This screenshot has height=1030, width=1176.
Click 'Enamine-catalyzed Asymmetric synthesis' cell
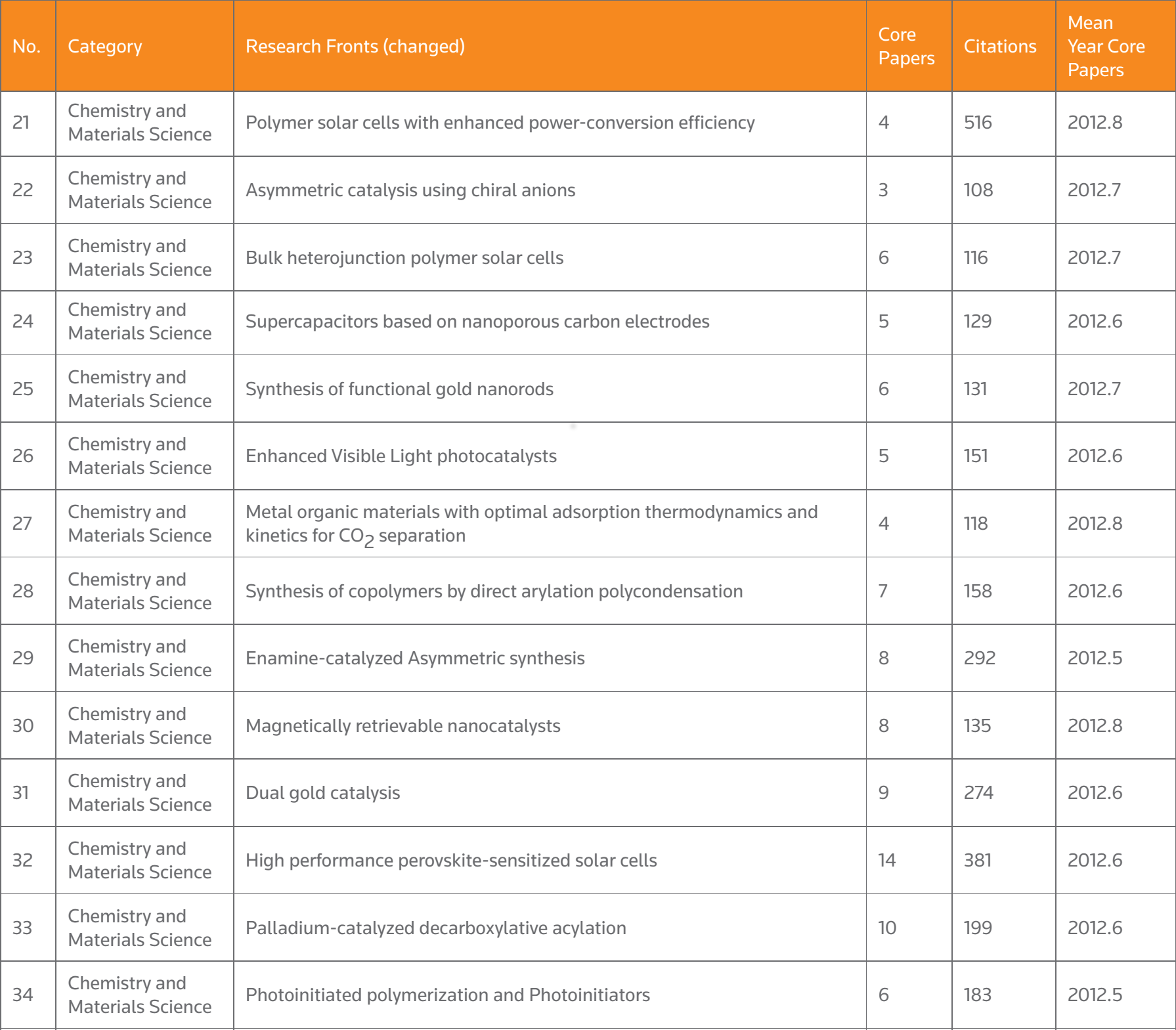(415, 658)
